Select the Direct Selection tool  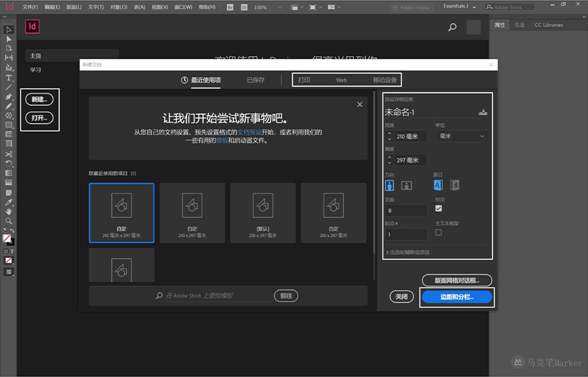point(9,39)
